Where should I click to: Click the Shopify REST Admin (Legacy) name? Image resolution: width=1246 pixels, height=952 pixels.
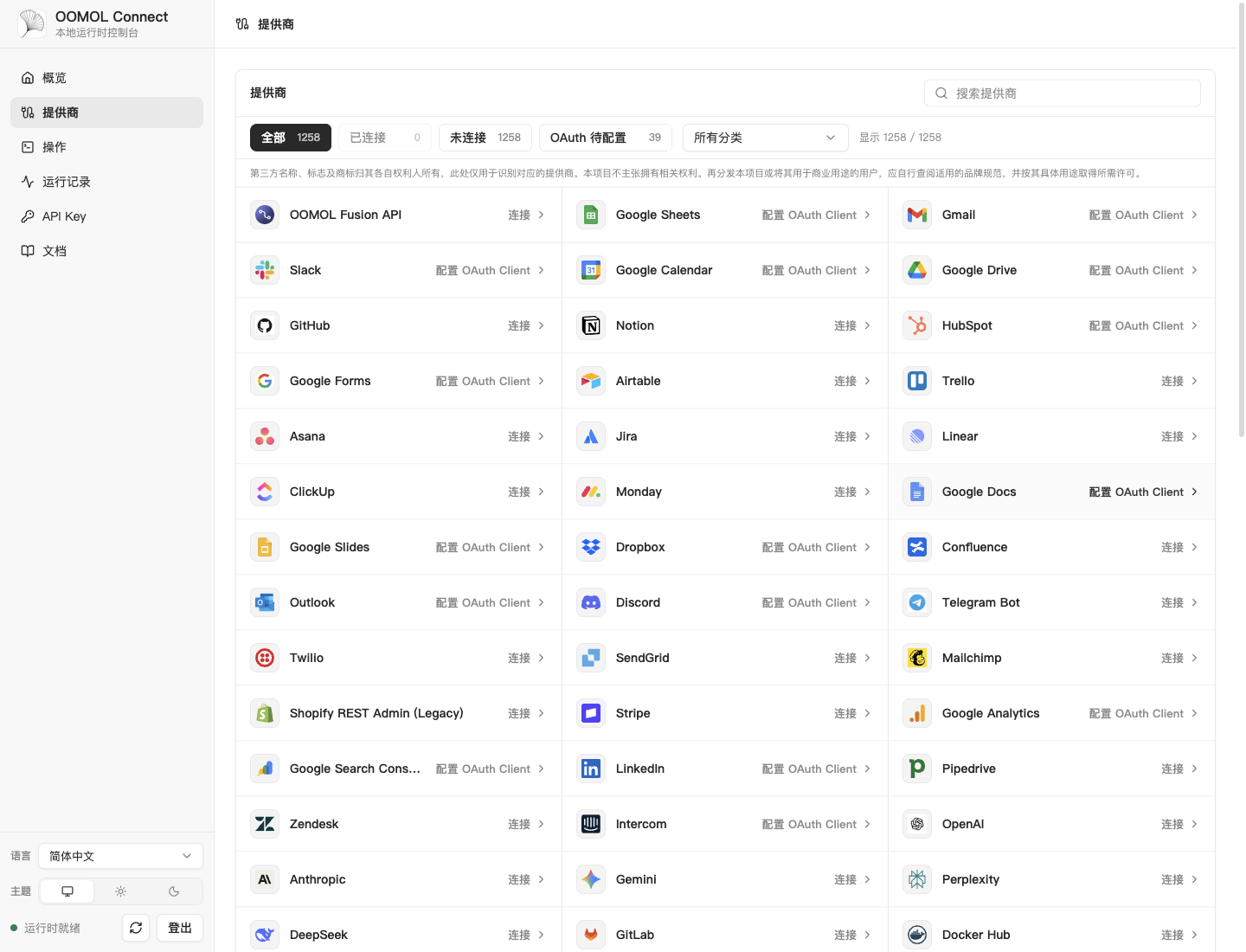point(376,713)
